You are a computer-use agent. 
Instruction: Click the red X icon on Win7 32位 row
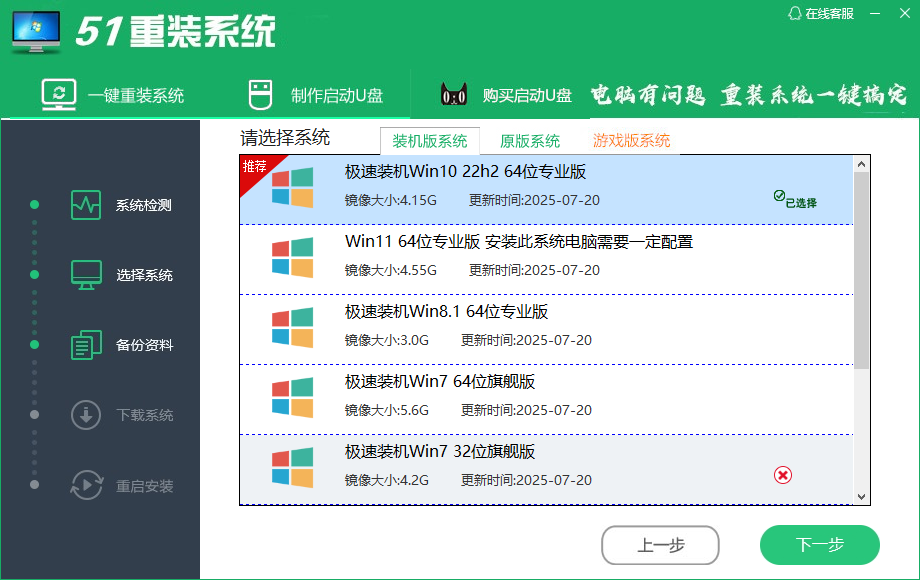[783, 475]
